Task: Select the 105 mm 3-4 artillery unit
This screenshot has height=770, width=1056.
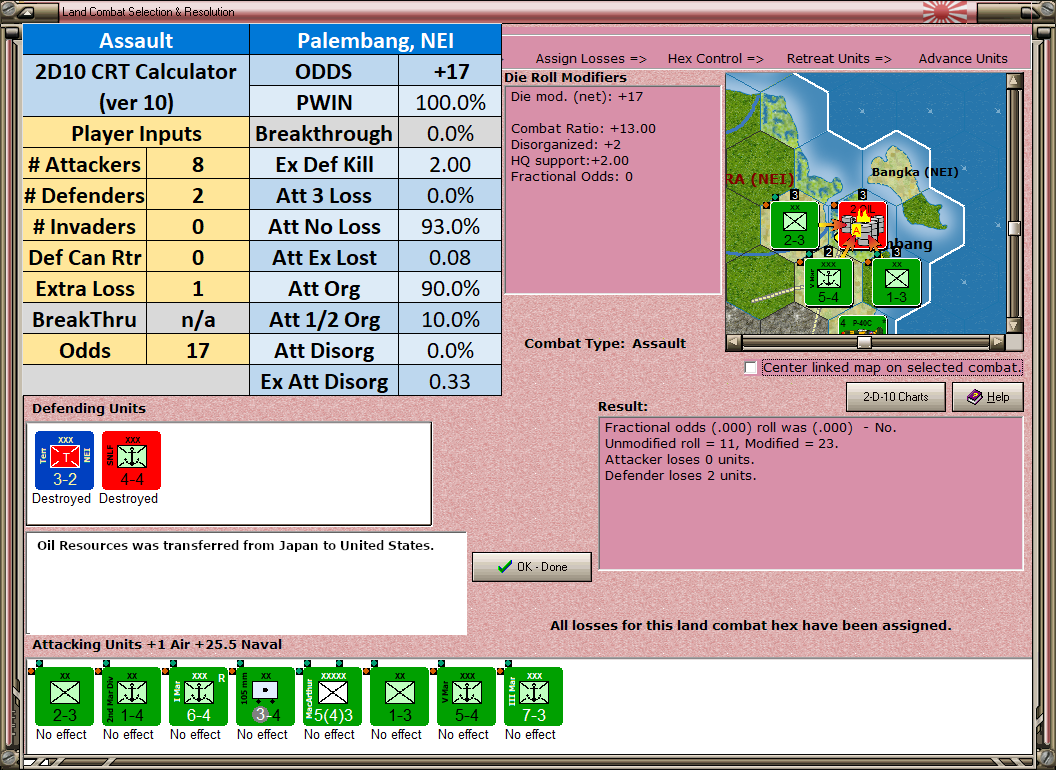Action: (265, 697)
